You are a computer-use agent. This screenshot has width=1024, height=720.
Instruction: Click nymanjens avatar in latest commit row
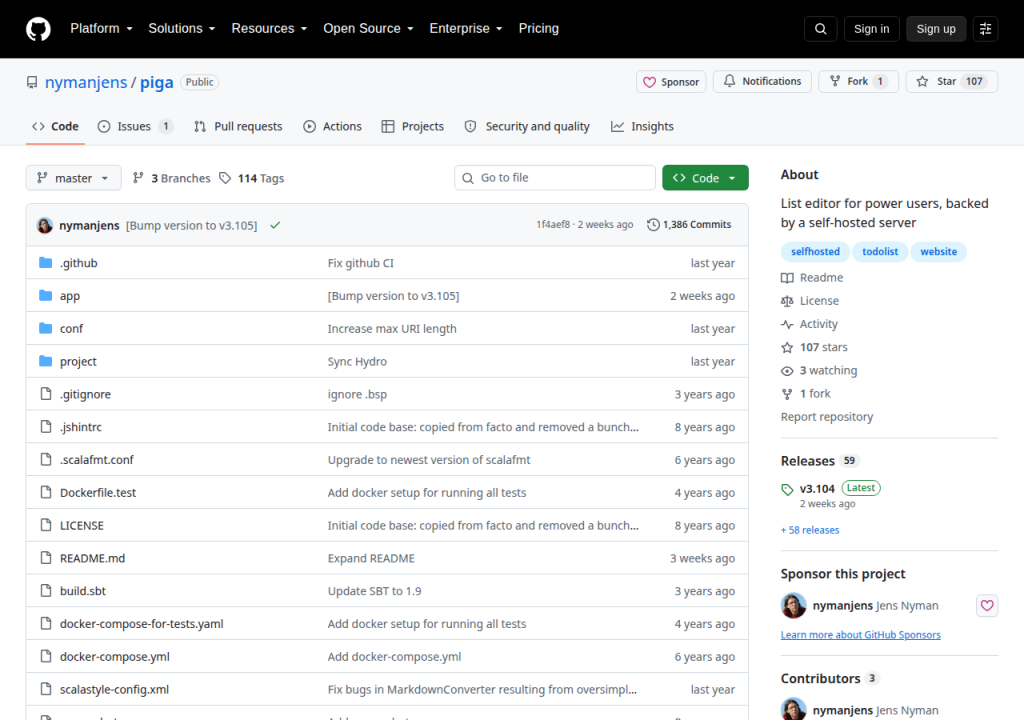click(x=44, y=225)
